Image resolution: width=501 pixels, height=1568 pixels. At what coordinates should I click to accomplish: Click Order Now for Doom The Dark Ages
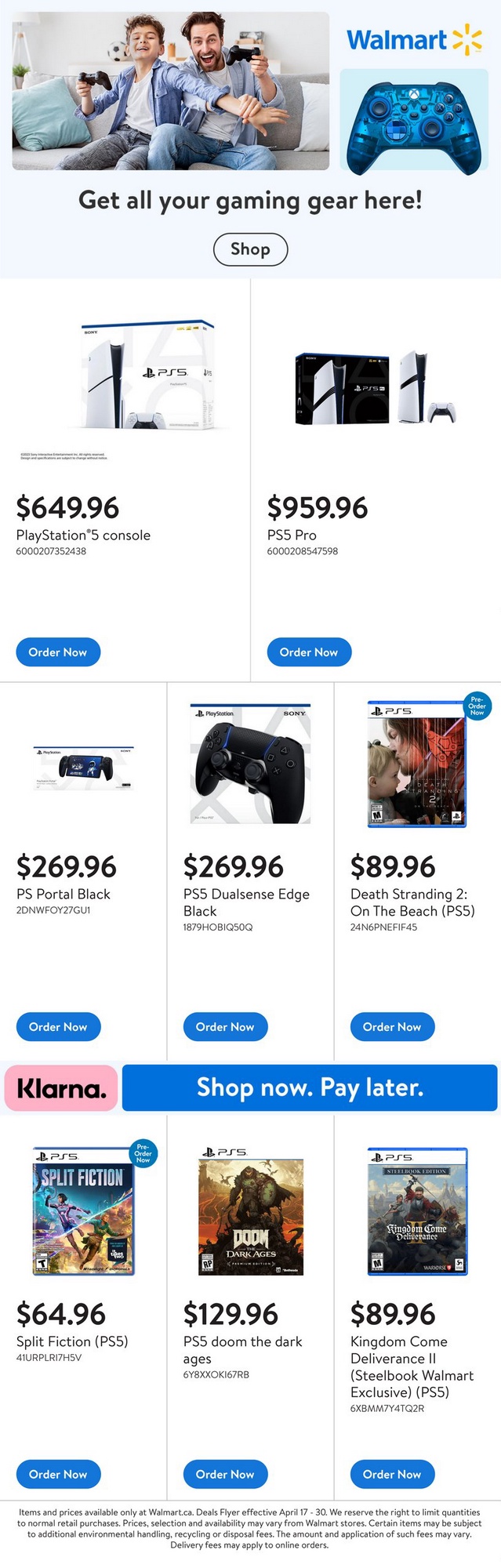[225, 1475]
